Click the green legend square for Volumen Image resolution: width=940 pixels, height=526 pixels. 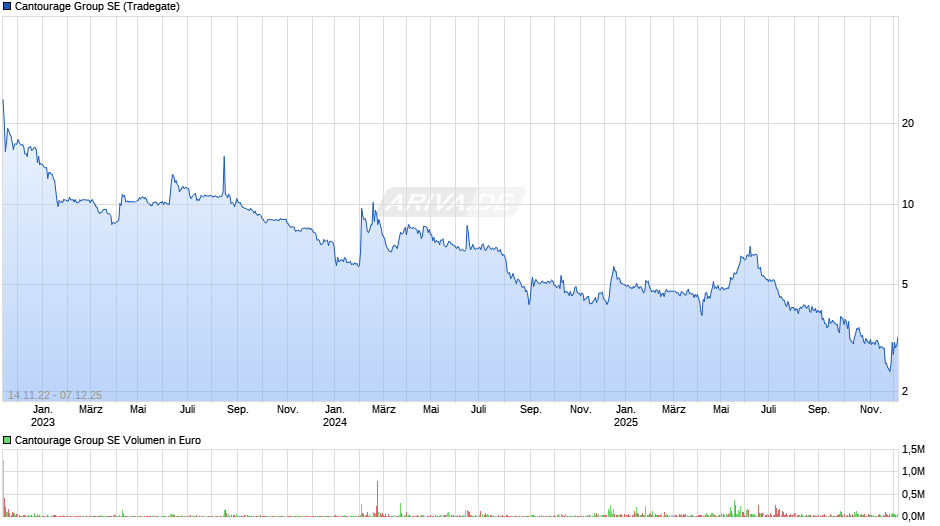(x=7, y=440)
